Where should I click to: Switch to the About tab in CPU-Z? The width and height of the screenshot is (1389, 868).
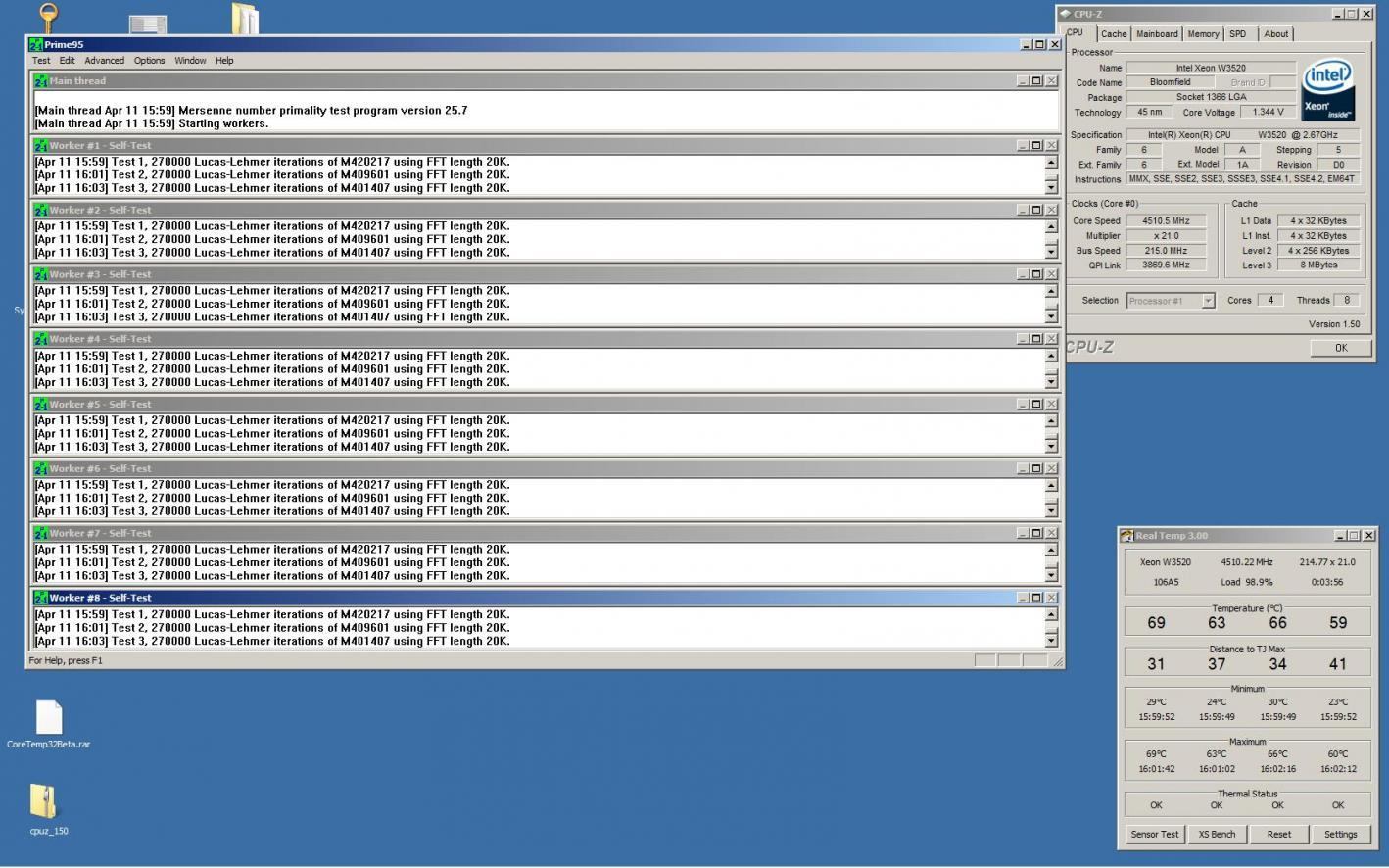[x=1276, y=34]
